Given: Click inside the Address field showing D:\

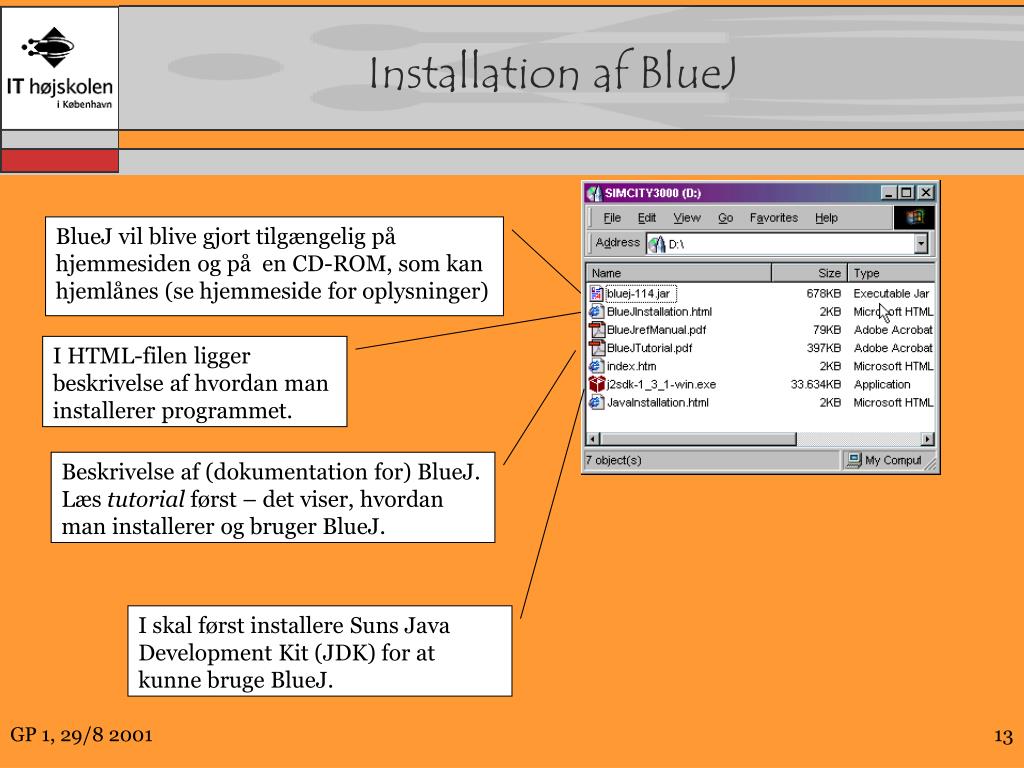Looking at the screenshot, I should 786,244.
